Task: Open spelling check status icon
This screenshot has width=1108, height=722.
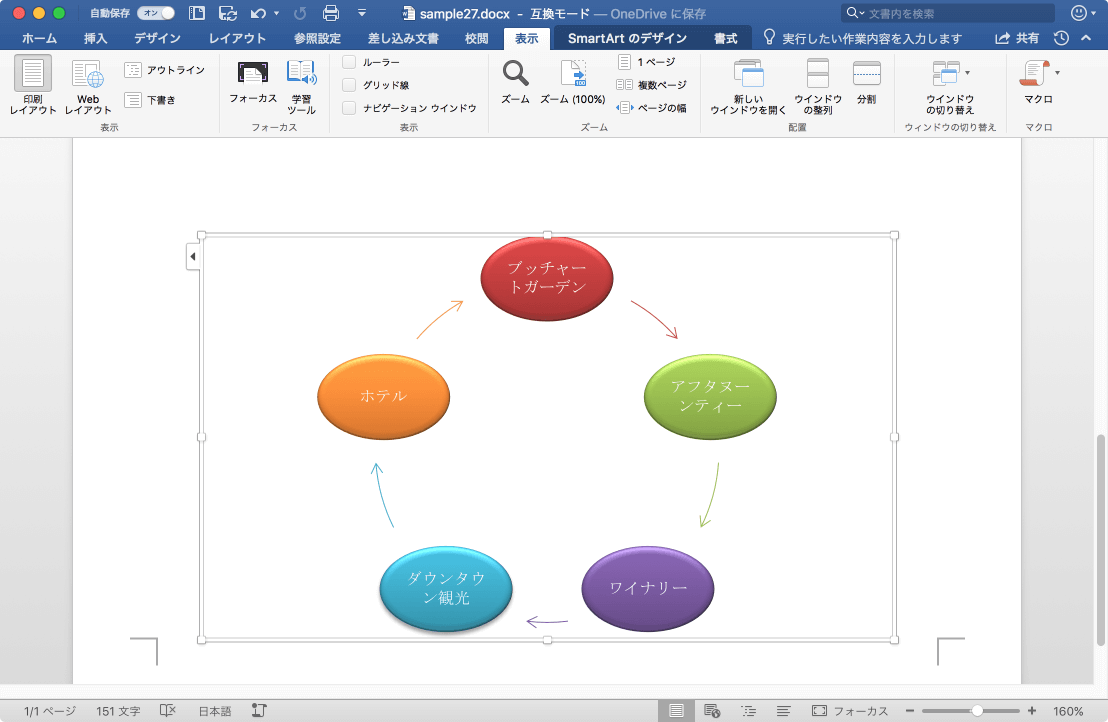Action: pos(167,710)
